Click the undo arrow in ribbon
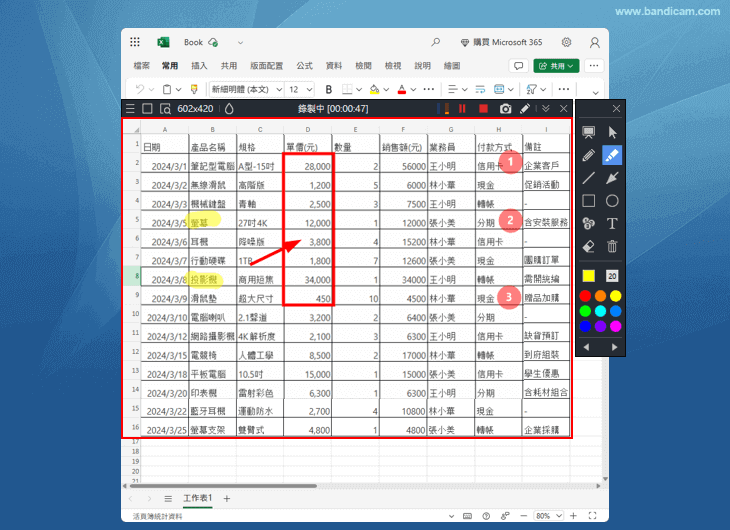 click(x=139, y=89)
